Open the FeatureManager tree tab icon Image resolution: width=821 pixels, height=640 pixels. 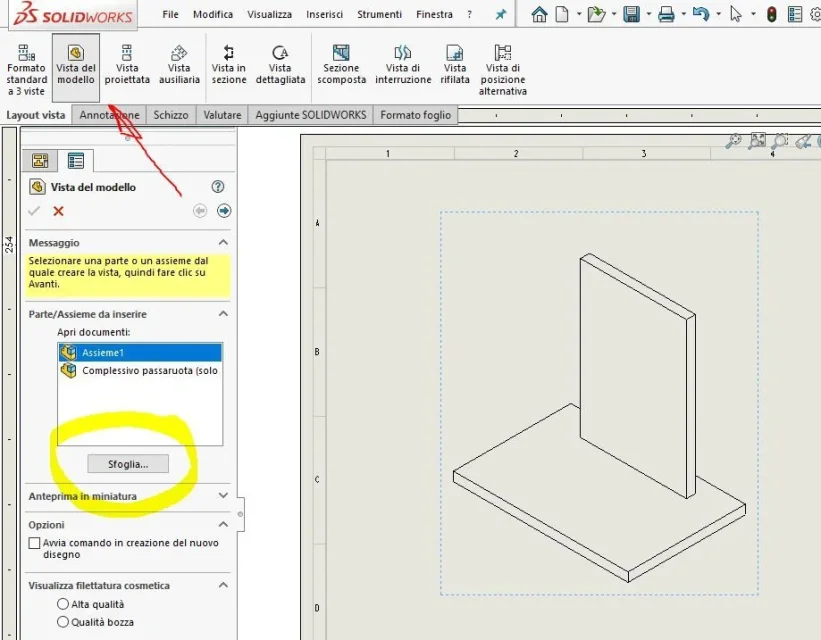[40, 160]
